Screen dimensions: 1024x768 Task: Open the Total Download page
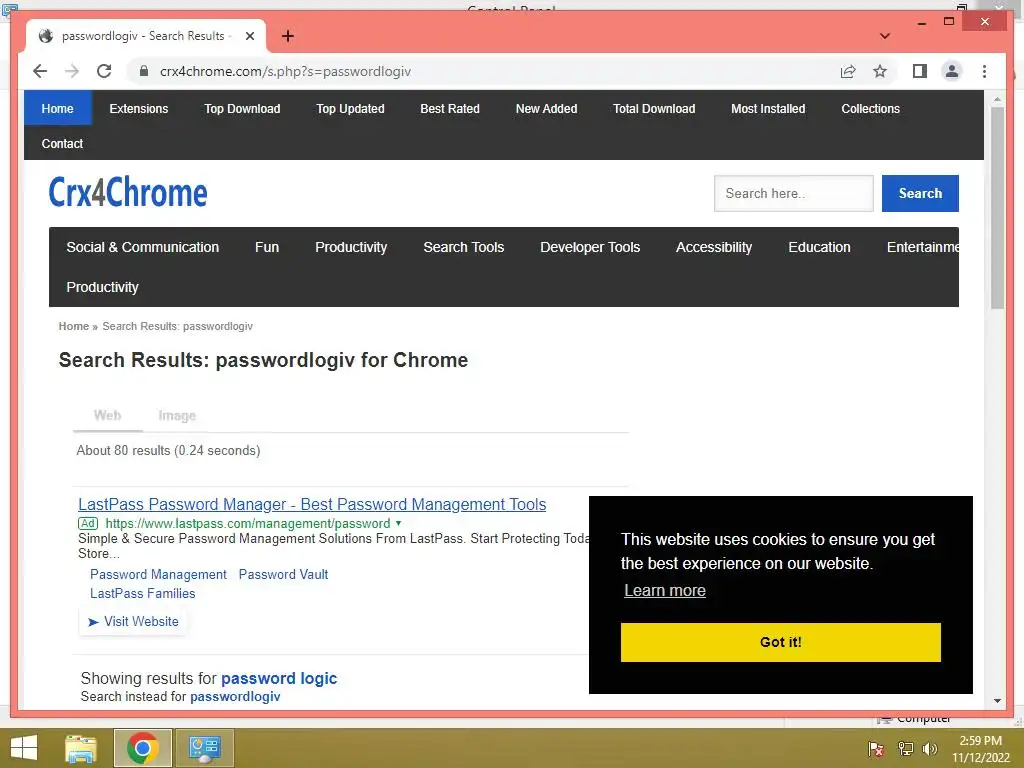tap(654, 108)
